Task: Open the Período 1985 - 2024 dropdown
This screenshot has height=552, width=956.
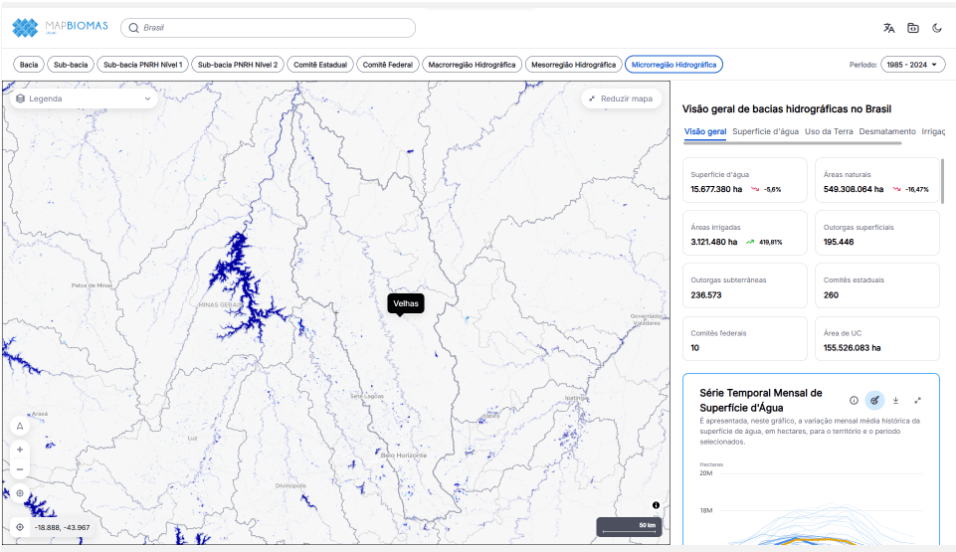Action: pyautogui.click(x=912, y=65)
